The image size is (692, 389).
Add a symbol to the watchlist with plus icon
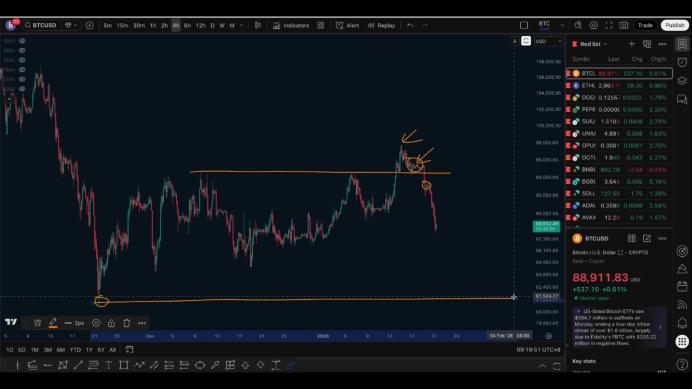[x=632, y=44]
